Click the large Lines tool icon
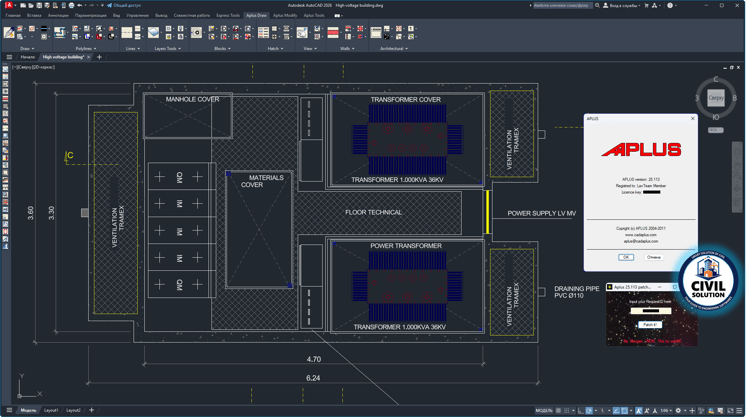This screenshot has height=417, width=750. coord(127,32)
